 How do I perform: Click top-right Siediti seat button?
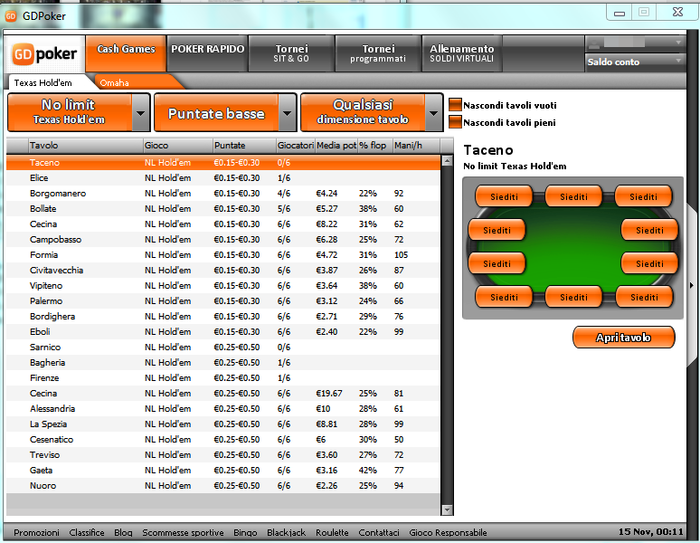(643, 196)
